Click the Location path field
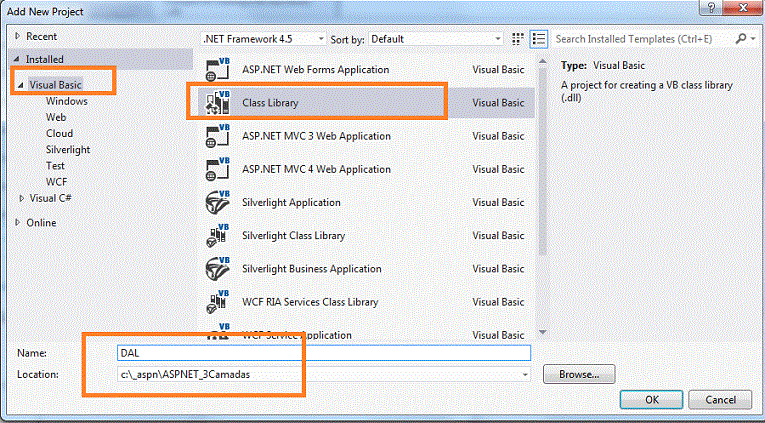The height and width of the screenshot is (423, 765). [323, 375]
